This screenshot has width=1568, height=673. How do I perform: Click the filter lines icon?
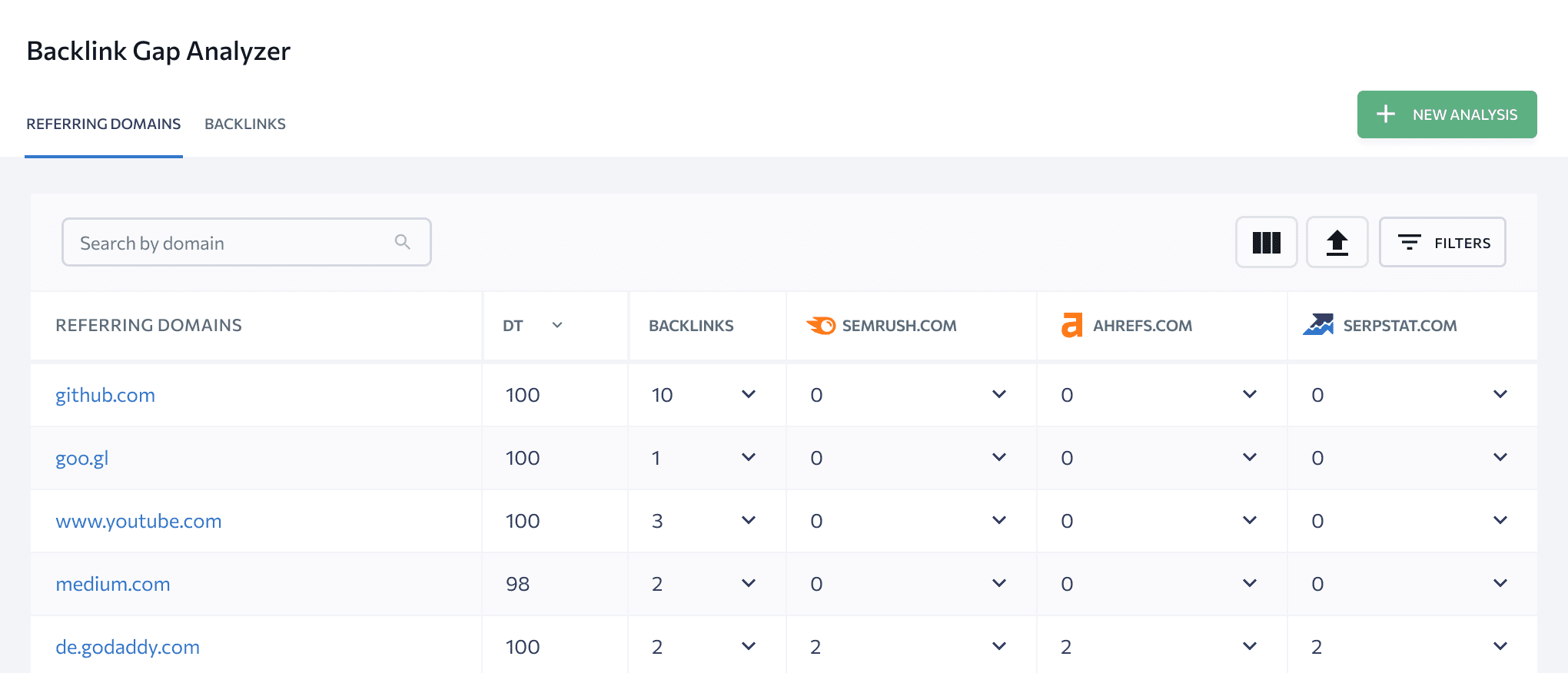click(x=1409, y=243)
